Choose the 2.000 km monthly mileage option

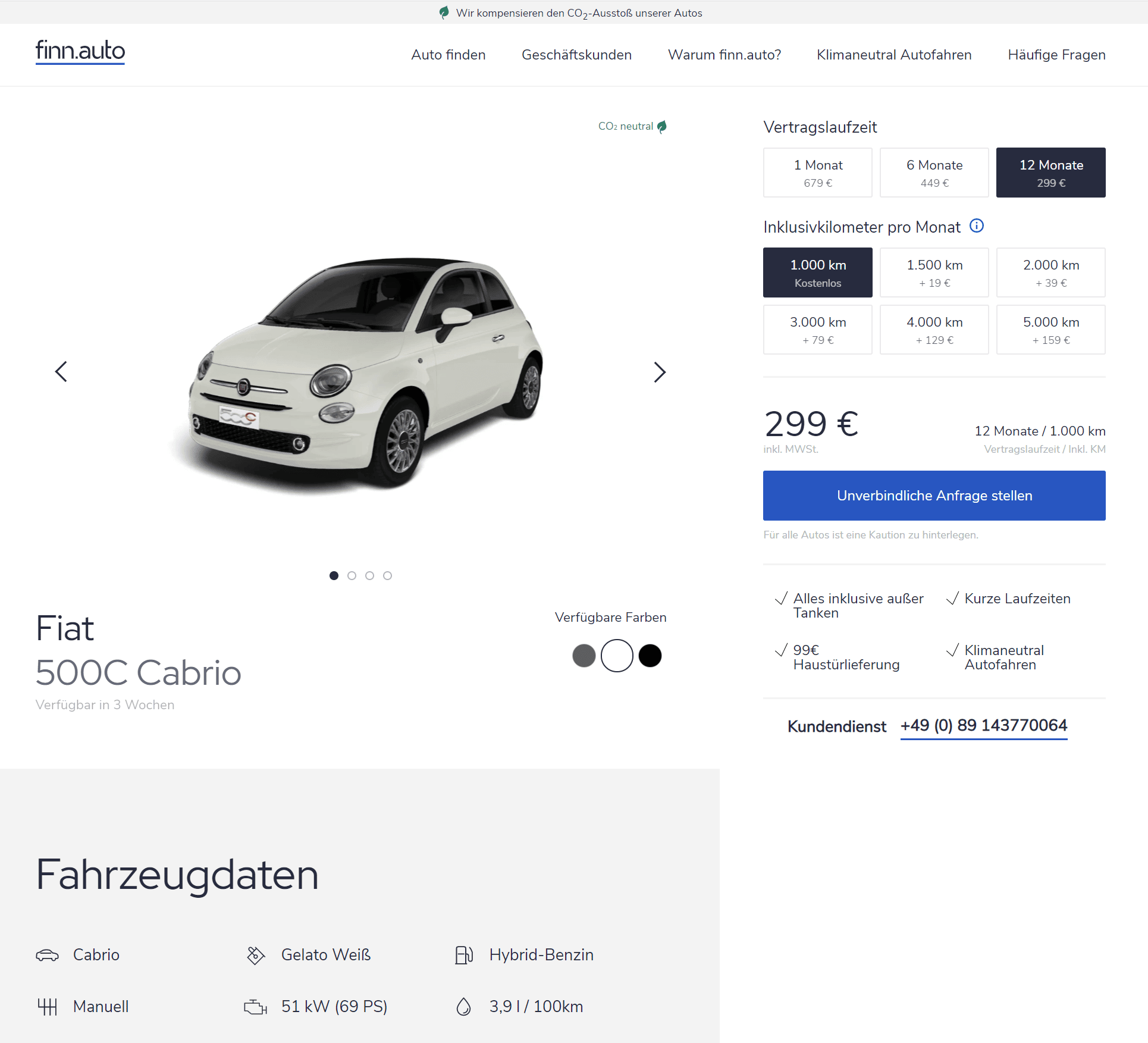1051,273
